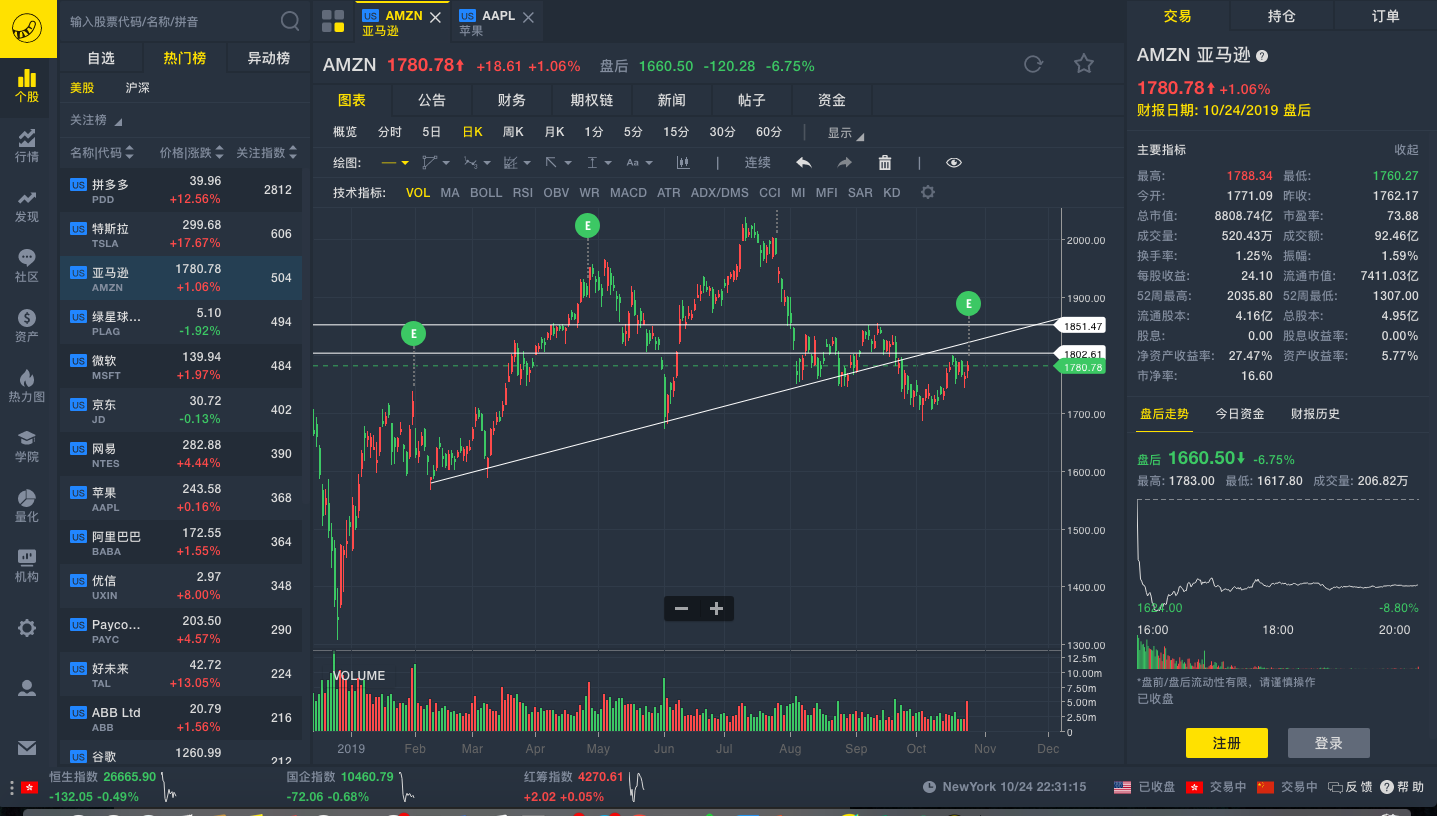Open the 发现 discover sidebar section
Viewport: 1437px width, 816px height.
click(27, 205)
